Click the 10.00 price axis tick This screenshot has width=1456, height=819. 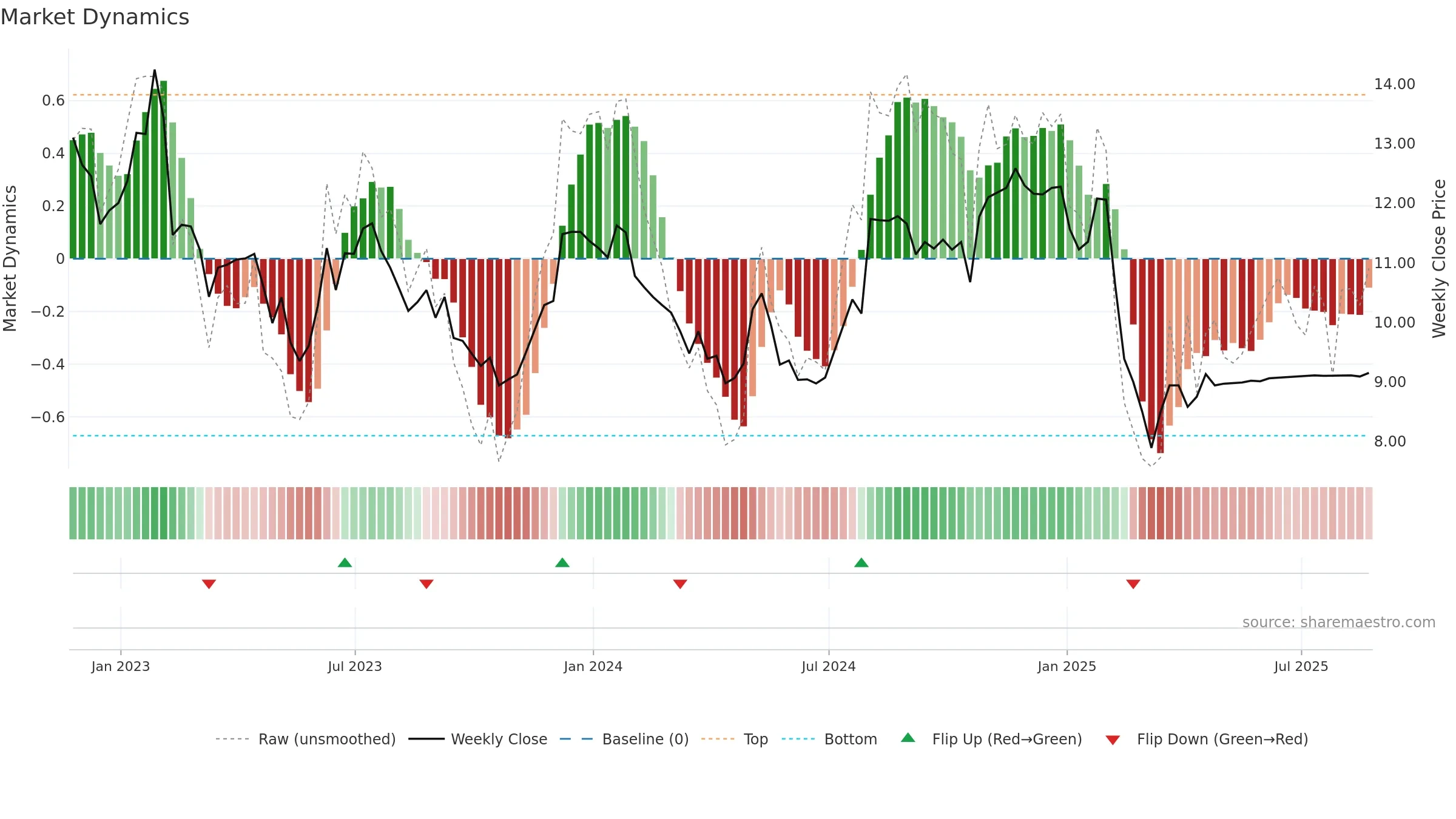point(1395,322)
